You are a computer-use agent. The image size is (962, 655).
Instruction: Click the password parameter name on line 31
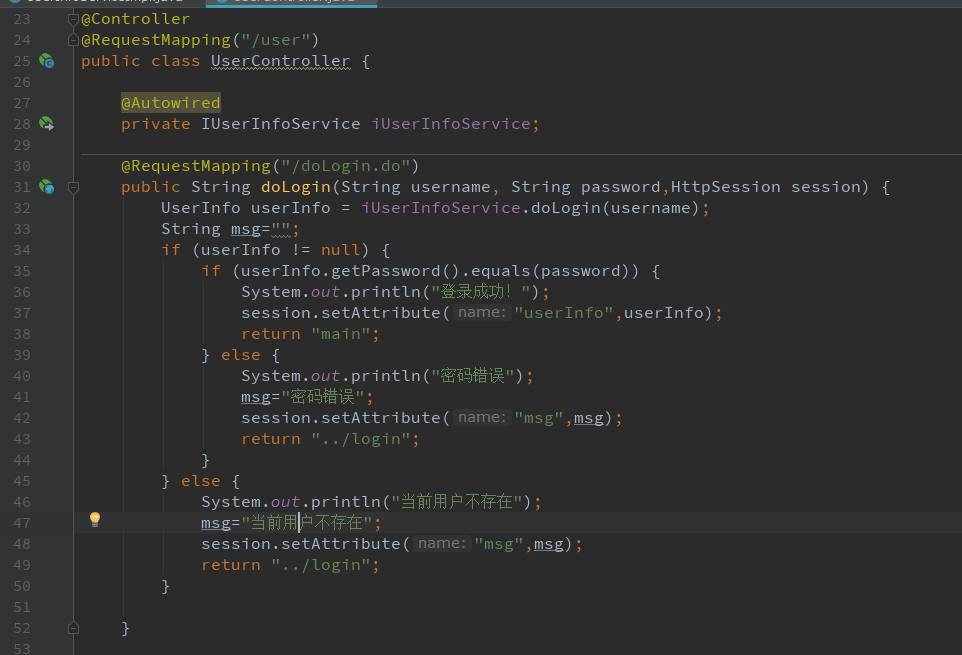[620, 187]
